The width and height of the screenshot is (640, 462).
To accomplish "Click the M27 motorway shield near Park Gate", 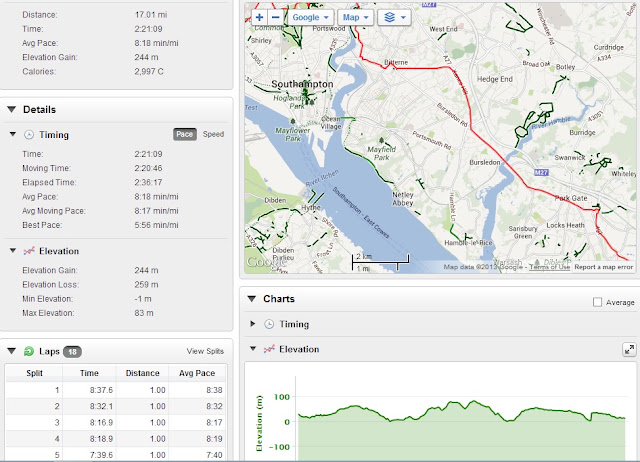I will 541,172.
